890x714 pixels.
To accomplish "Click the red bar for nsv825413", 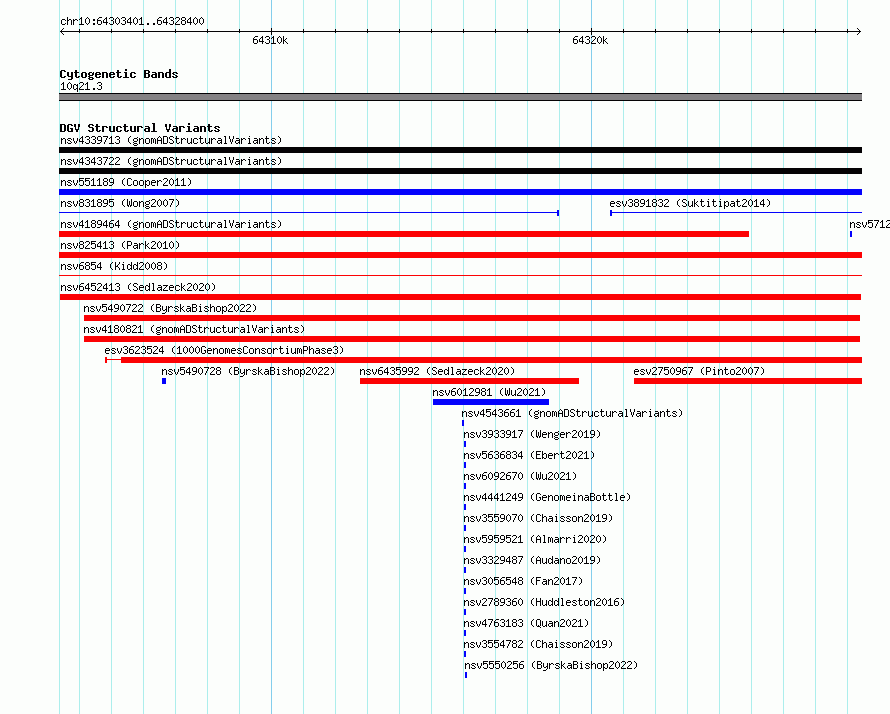I will [x=460, y=255].
